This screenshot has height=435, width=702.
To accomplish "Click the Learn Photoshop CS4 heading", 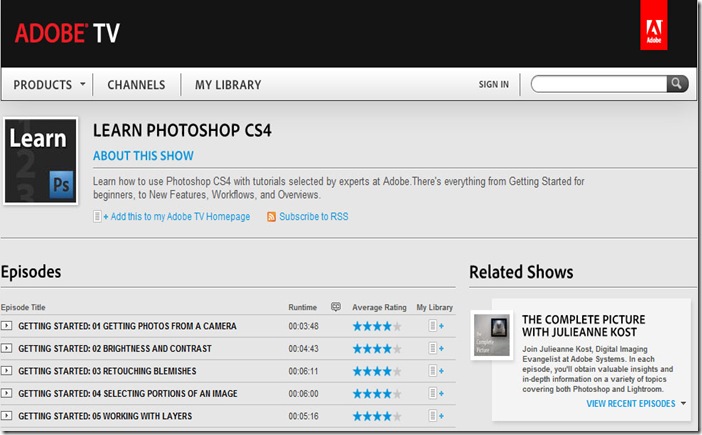I will (182, 130).
